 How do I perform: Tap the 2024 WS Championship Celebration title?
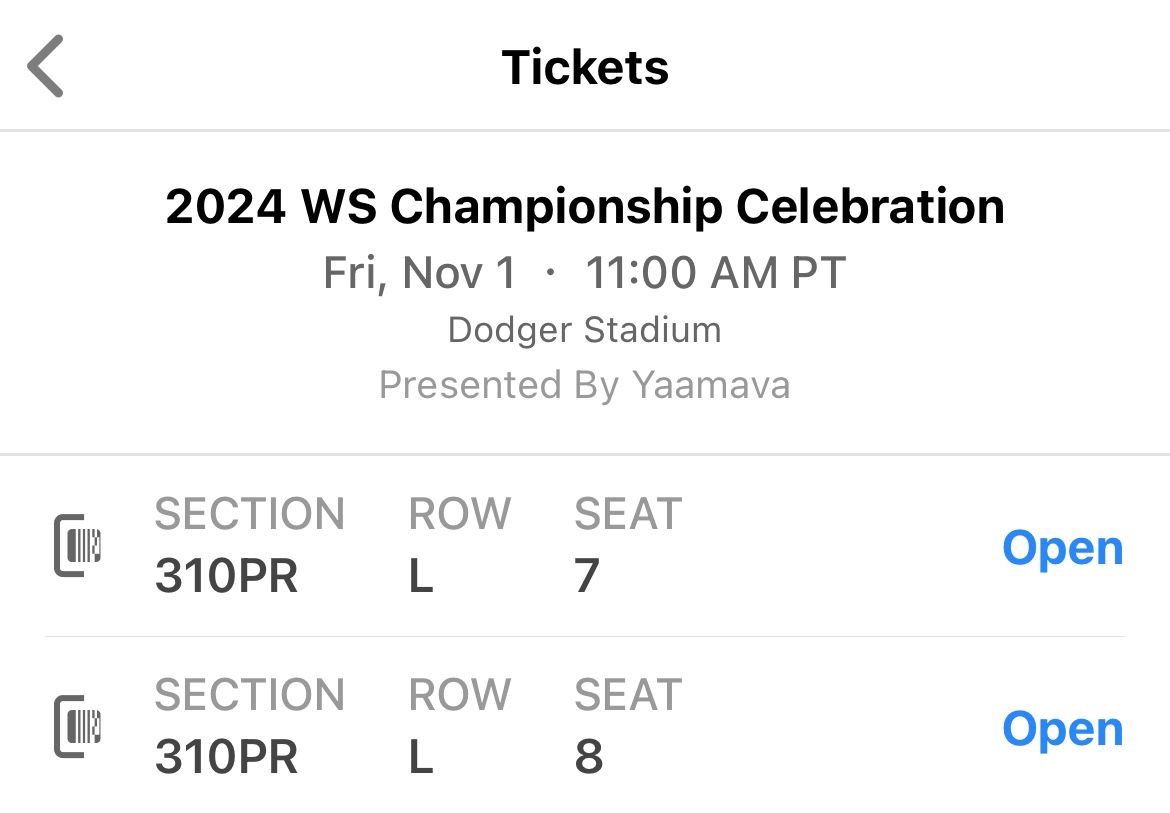coord(585,206)
